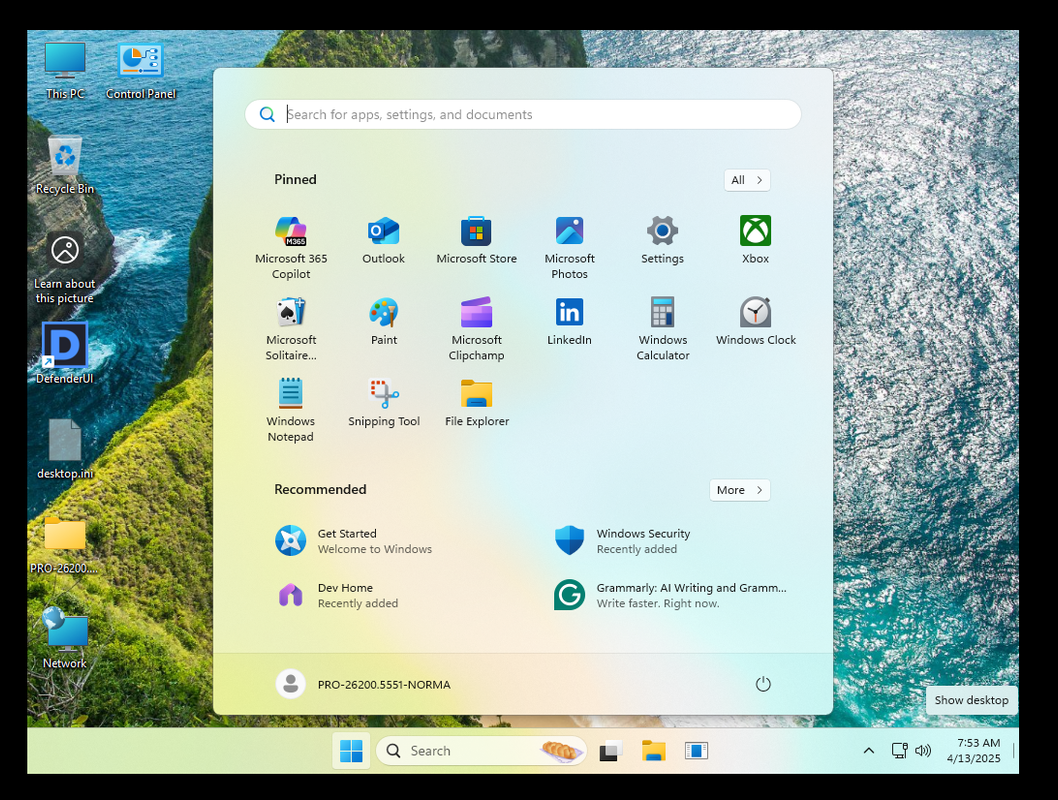Launch Outlook from pinned apps
1058x800 pixels.
click(x=383, y=240)
